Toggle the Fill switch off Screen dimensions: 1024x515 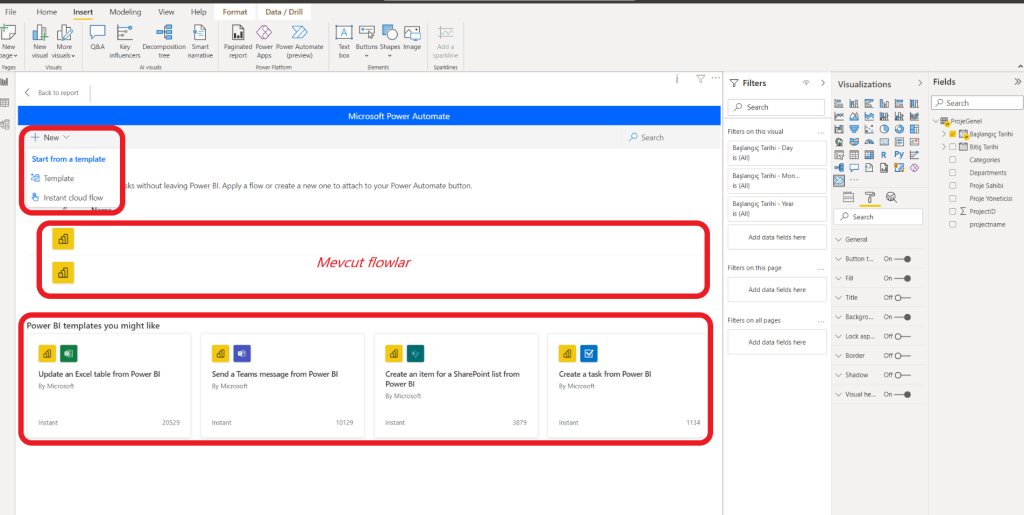coord(904,280)
